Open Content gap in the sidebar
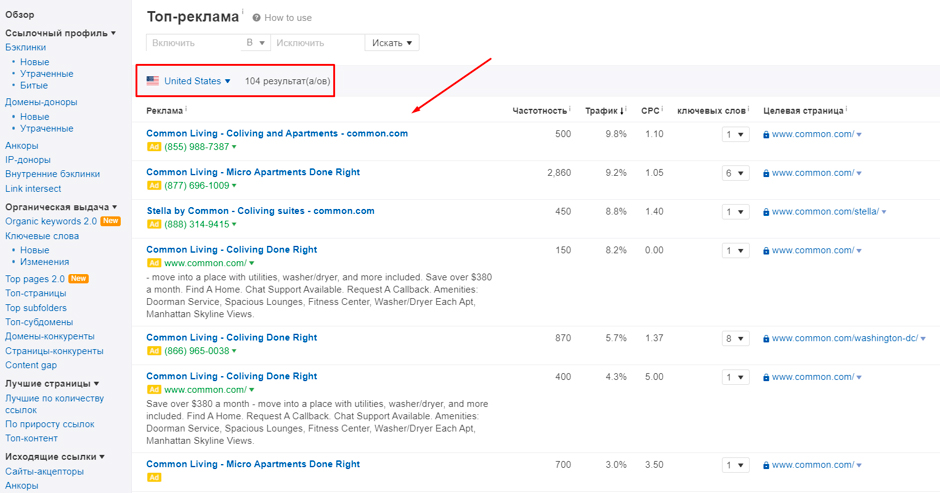This screenshot has width=940, height=493. [x=31, y=365]
